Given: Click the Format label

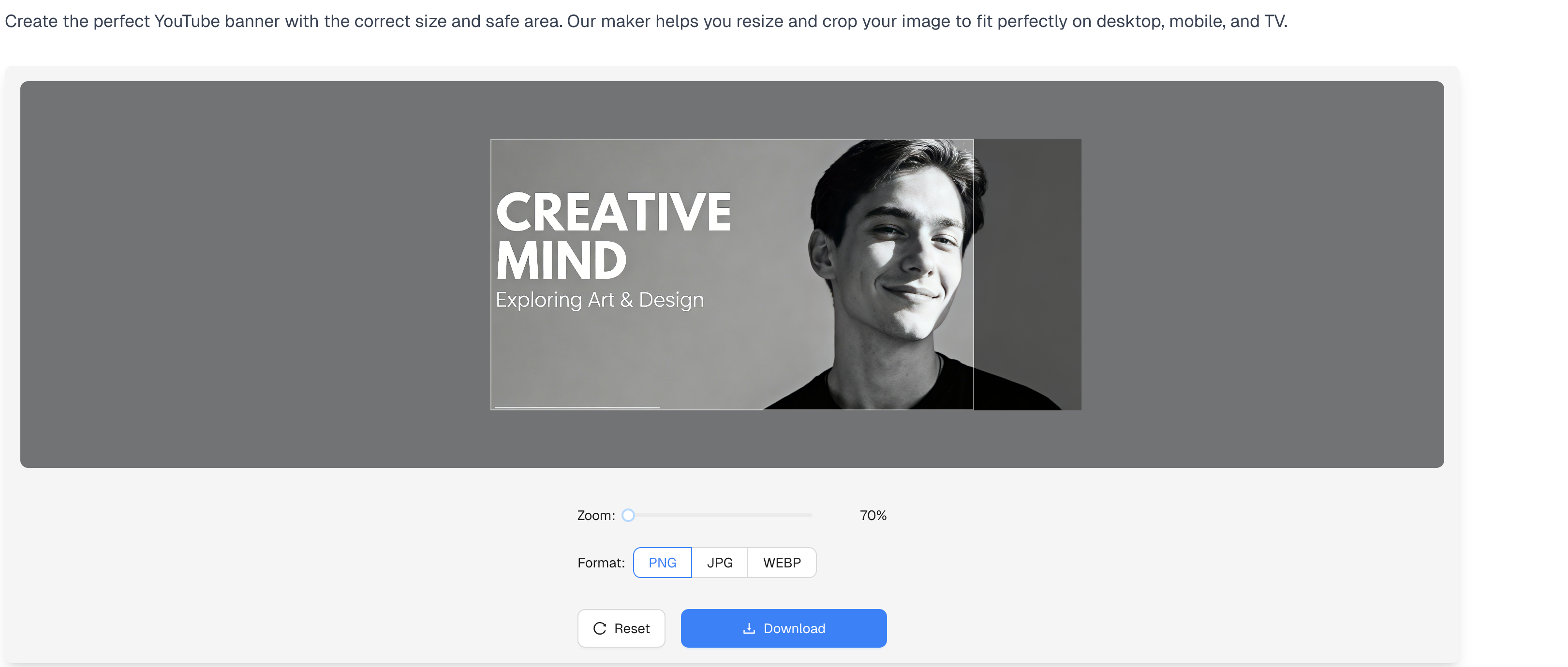Looking at the screenshot, I should click(601, 563).
